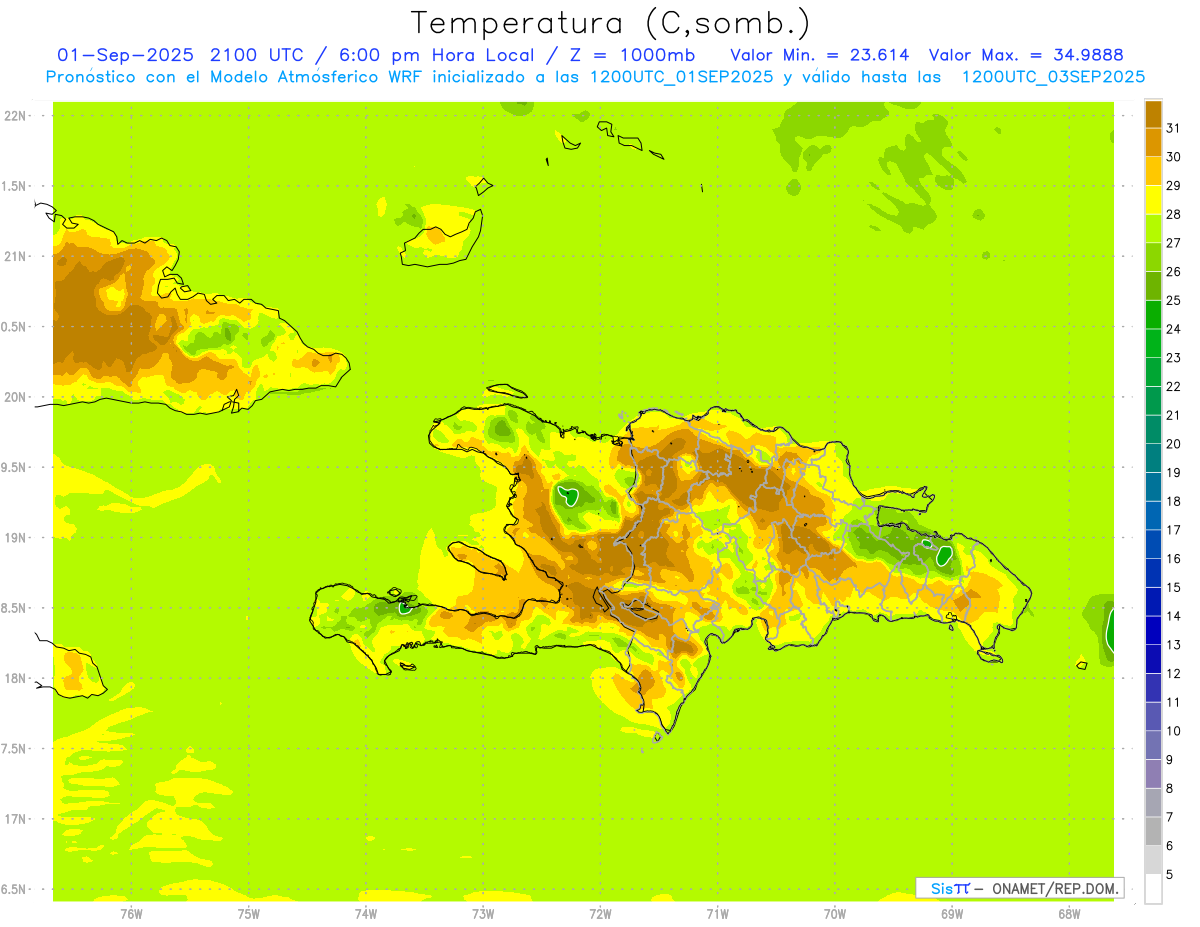Click the "1200UTC_01SEP2025" initialization time

(682, 77)
